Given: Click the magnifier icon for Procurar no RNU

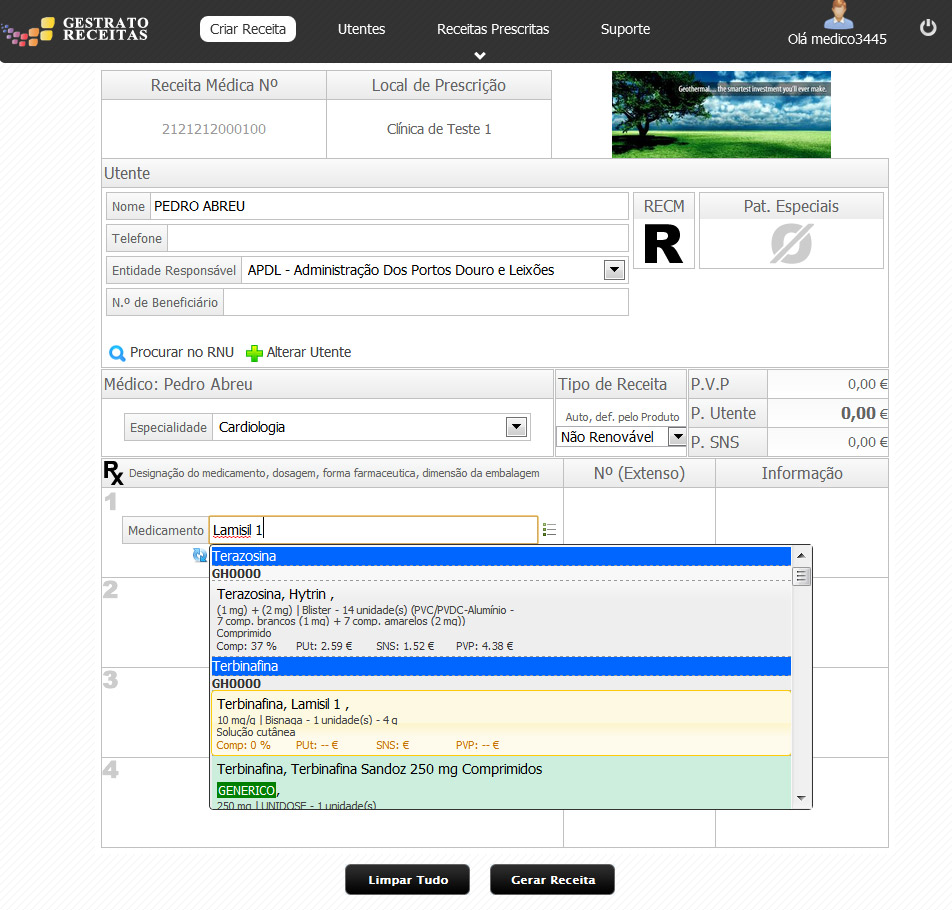Looking at the screenshot, I should (117, 353).
